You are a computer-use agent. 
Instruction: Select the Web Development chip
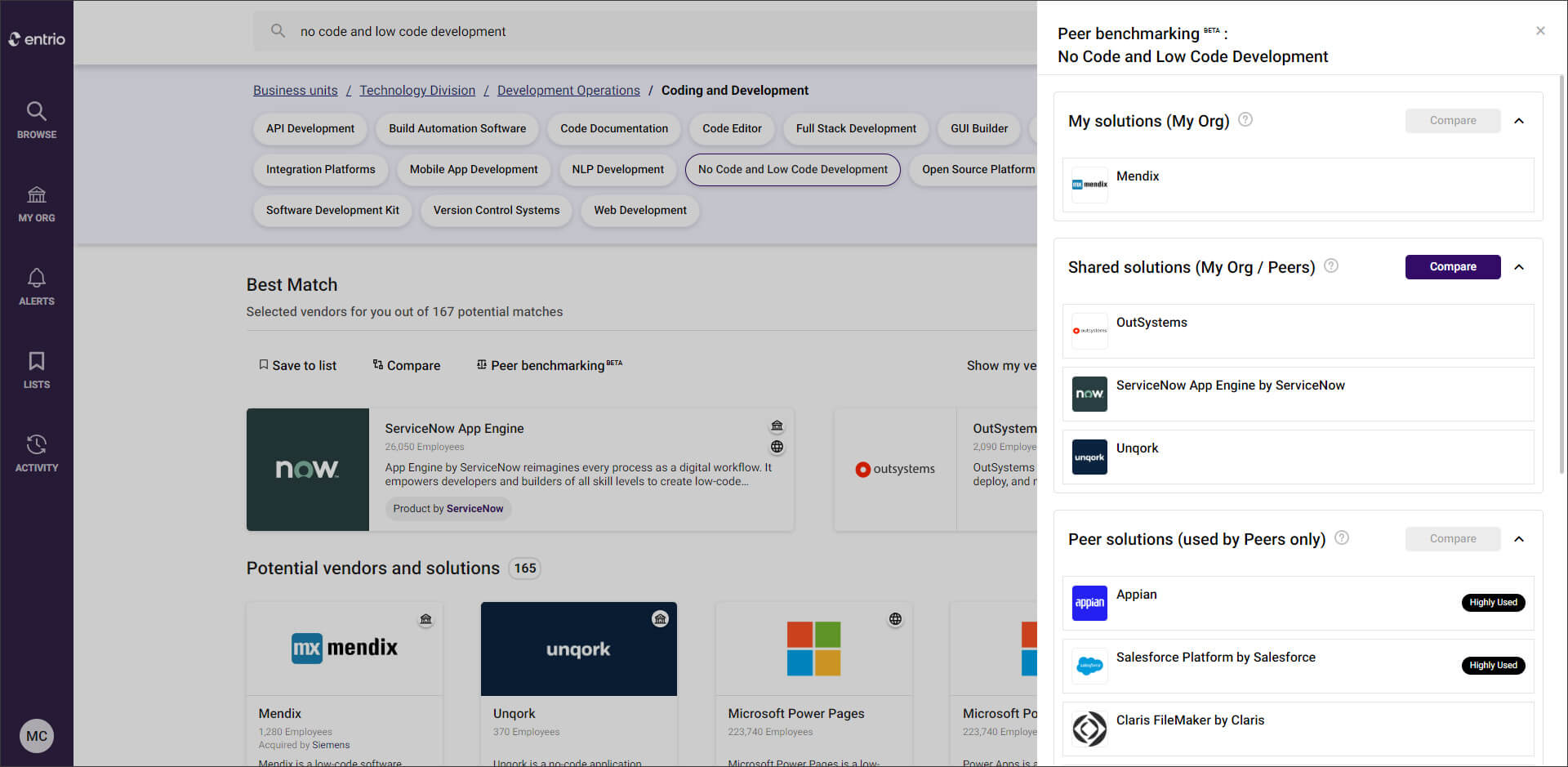[640, 210]
